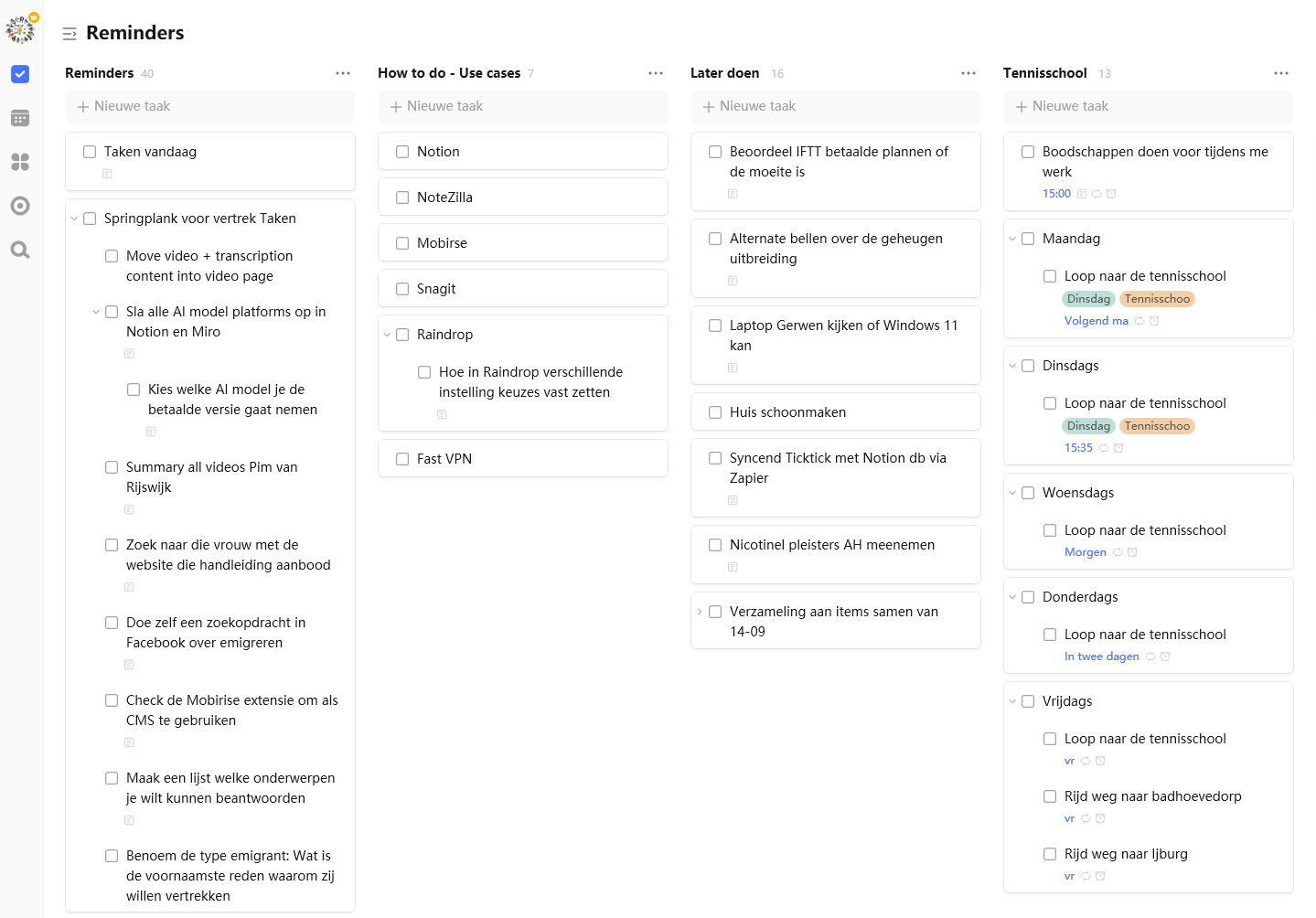This screenshot has width=1316, height=918.
Task: Collapse the Raindrop task subtasks
Action: tap(387, 335)
